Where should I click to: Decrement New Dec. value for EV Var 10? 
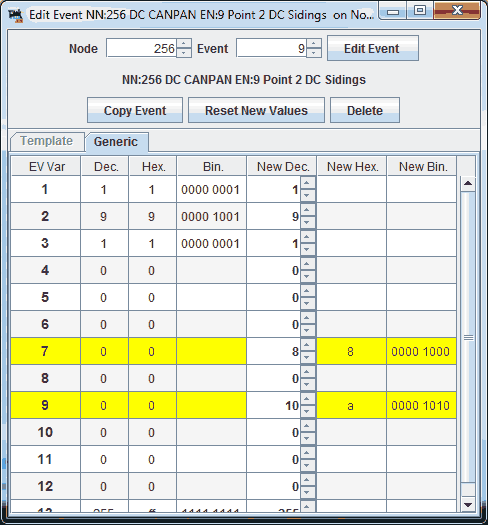pyautogui.click(x=307, y=439)
